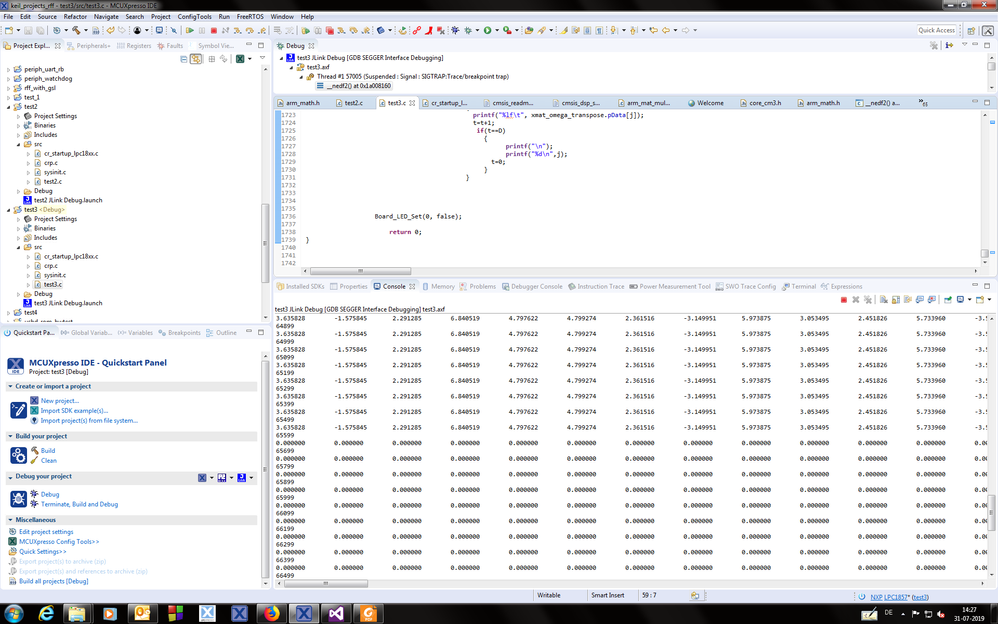
Task: Toggle Link with Editor in Project Explorer
Action: [196, 59]
